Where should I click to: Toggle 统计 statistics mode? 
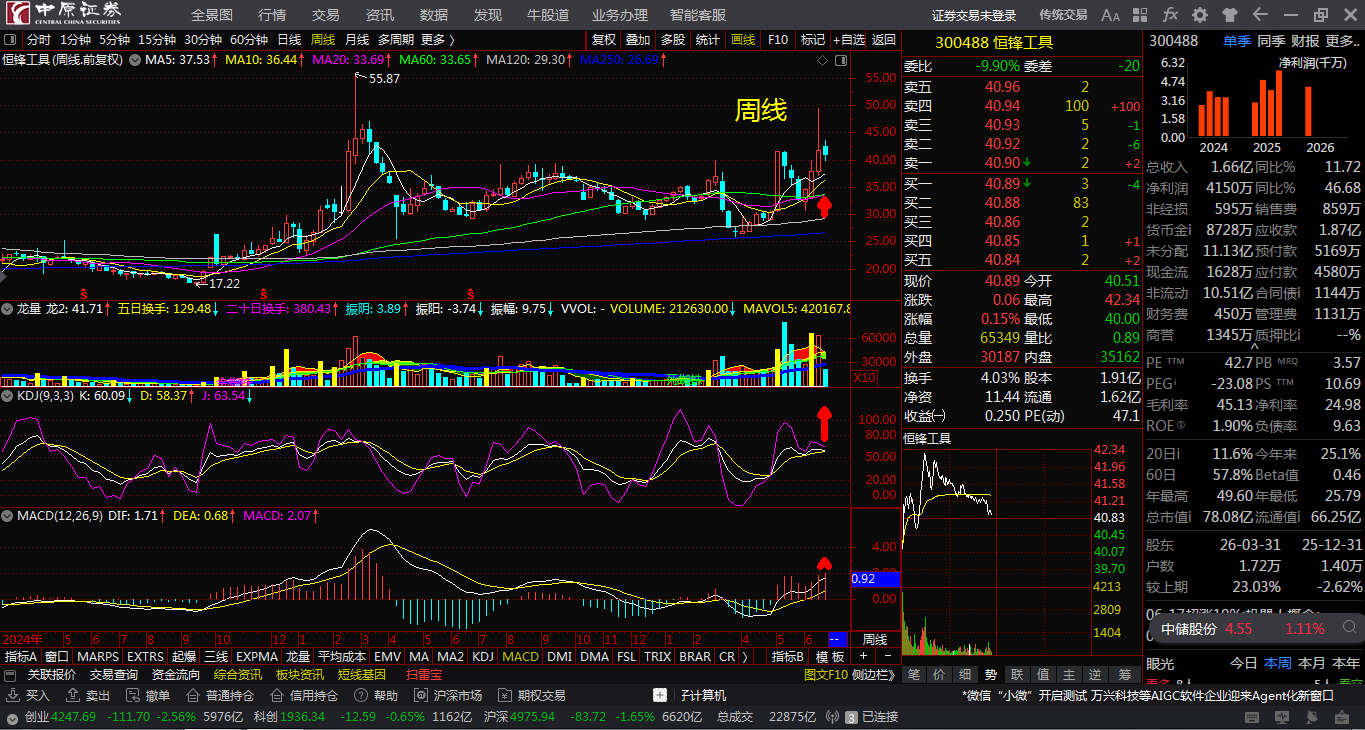708,40
